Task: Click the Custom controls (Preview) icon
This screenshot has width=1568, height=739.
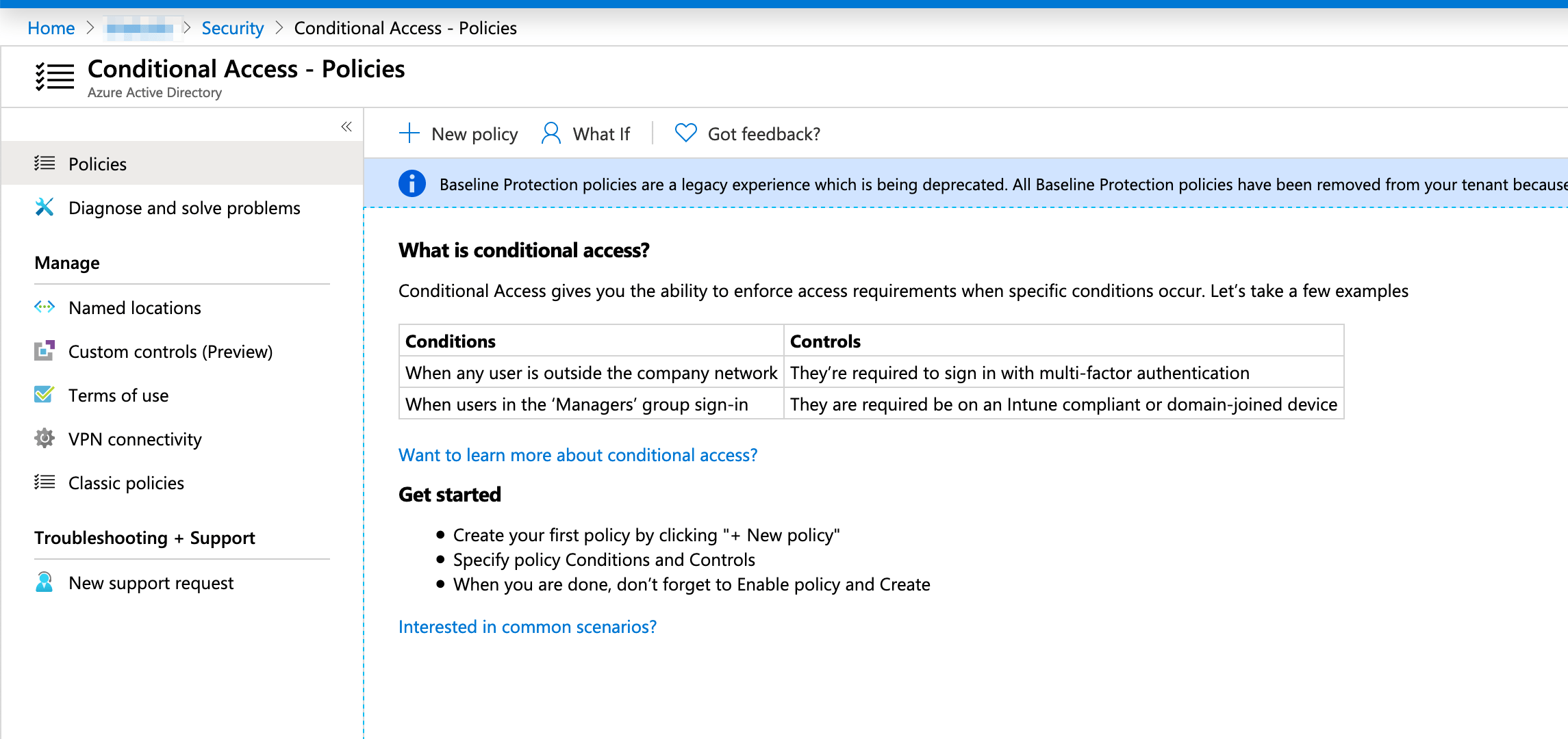Action: 45,351
